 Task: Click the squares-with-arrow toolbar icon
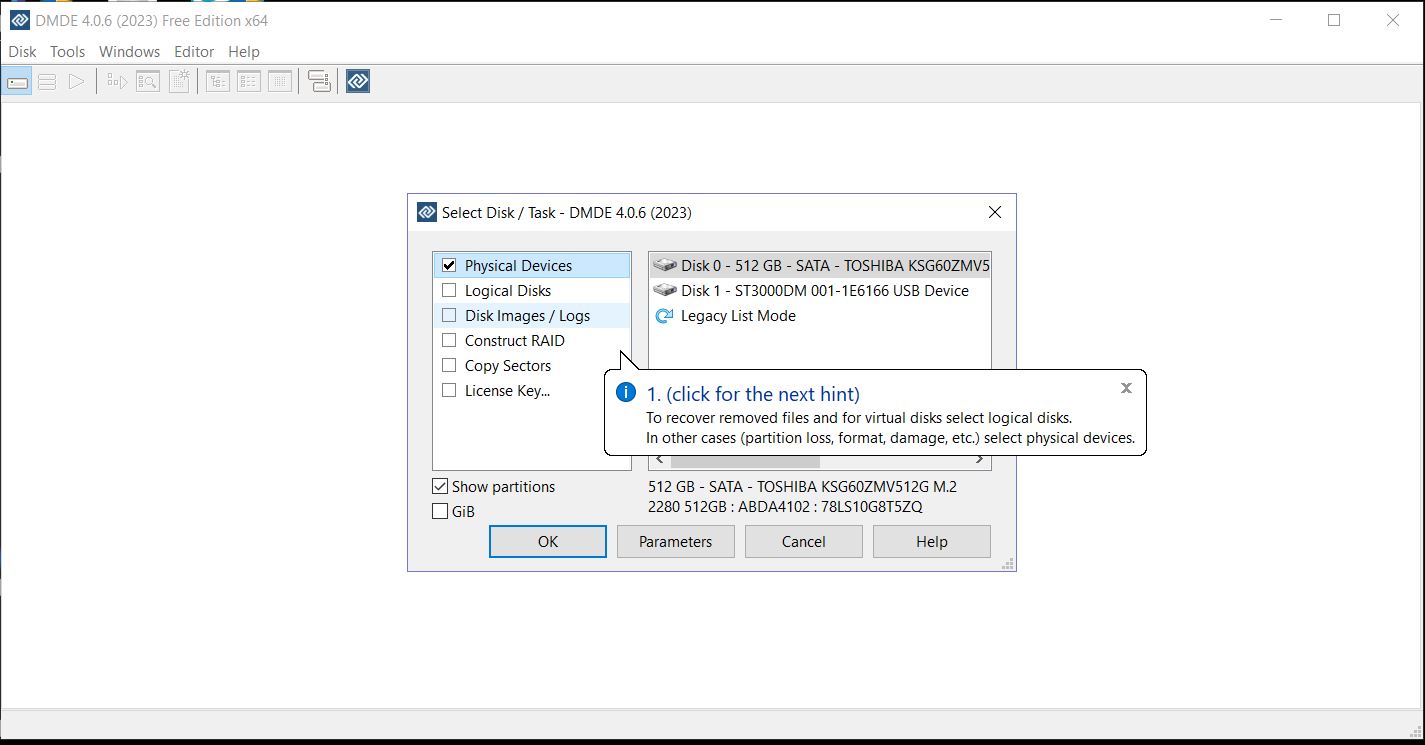117,82
